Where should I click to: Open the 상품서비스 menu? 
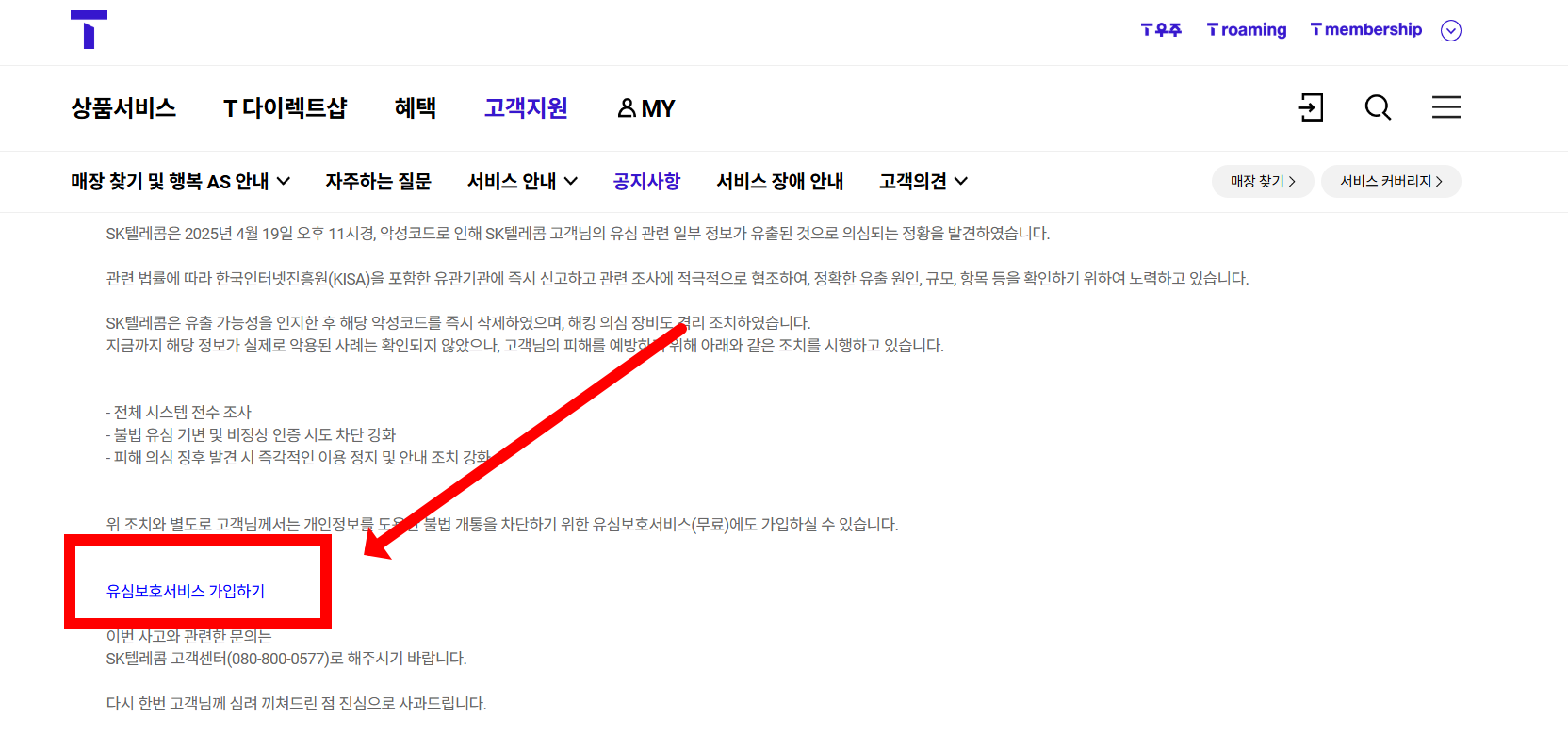[123, 108]
